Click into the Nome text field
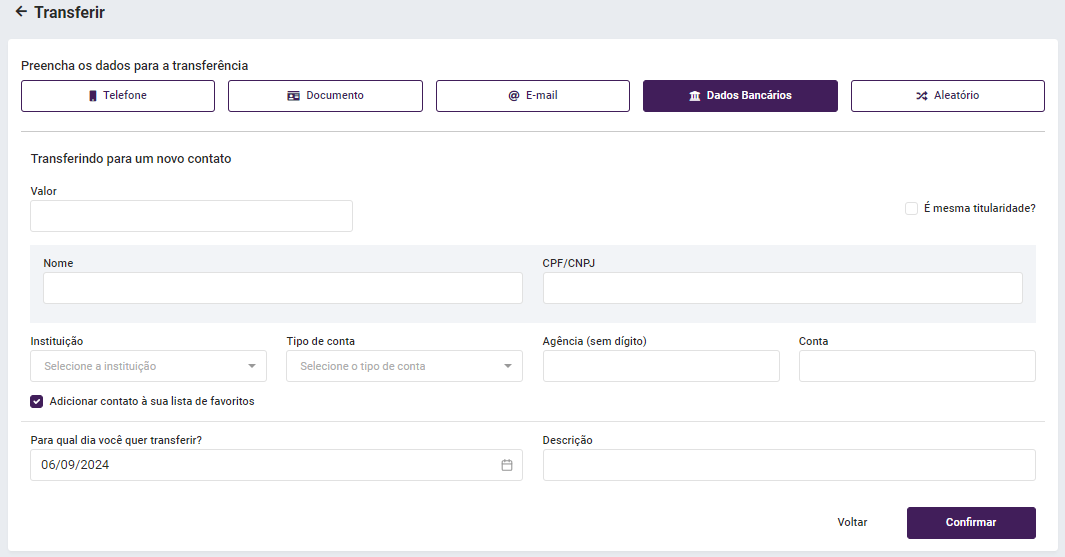 pos(282,288)
